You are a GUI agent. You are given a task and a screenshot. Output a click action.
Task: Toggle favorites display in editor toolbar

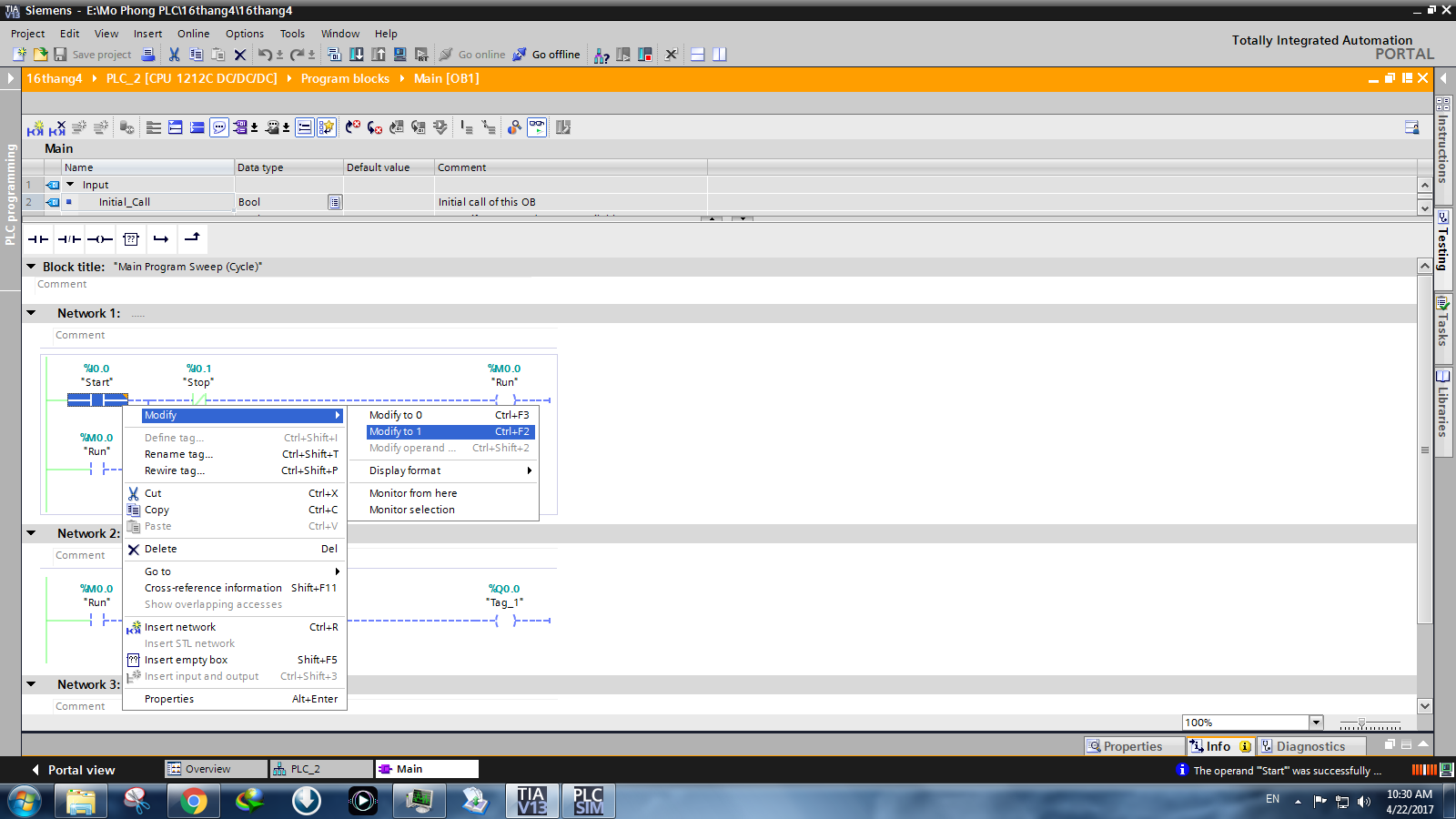click(327, 128)
